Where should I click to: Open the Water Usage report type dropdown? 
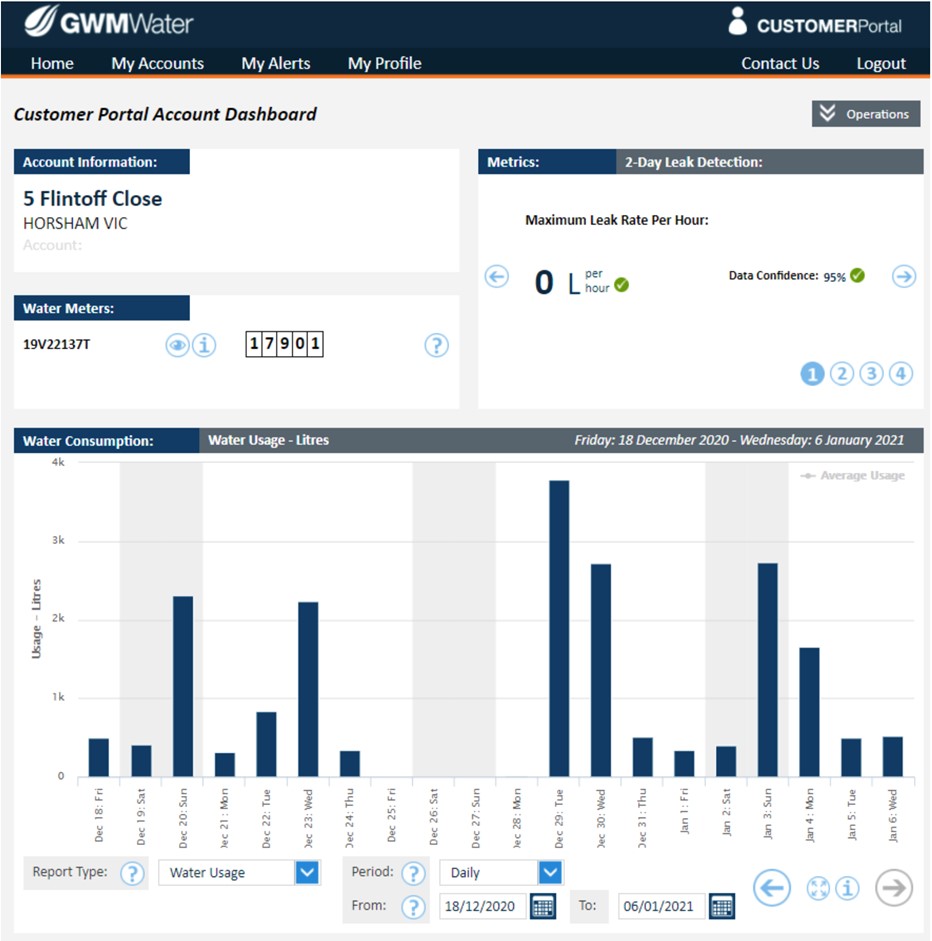coord(307,873)
